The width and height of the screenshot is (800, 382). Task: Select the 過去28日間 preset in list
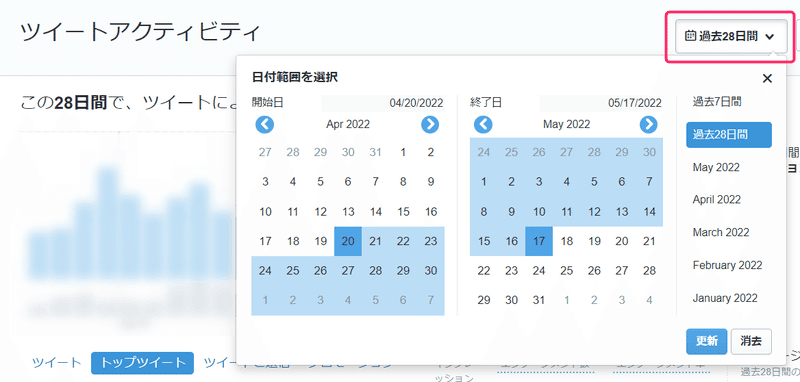pyautogui.click(x=729, y=135)
